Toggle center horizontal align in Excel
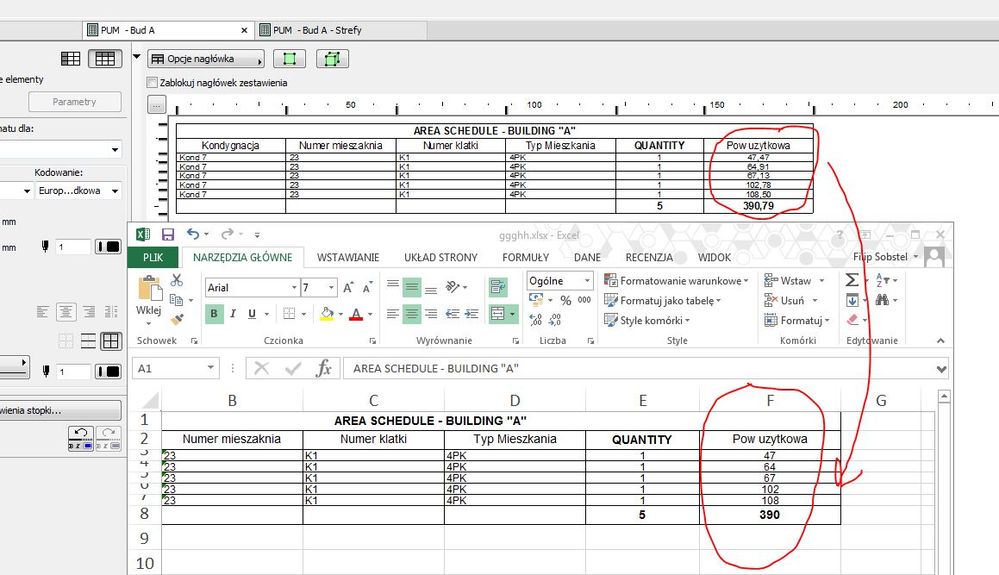Viewport: 999px width, 575px height. click(412, 314)
